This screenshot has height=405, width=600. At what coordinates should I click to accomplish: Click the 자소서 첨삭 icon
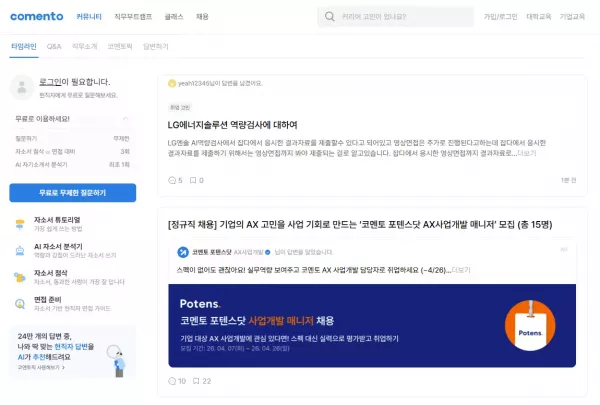click(x=20, y=277)
